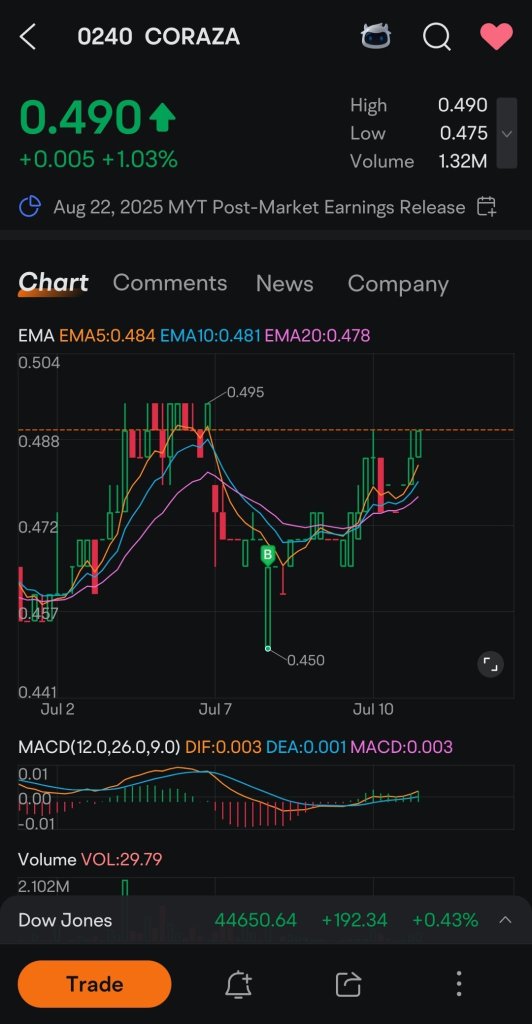532x1024 pixels.
Task: Tap the MACD indicator parameters label
Action: coord(99,746)
